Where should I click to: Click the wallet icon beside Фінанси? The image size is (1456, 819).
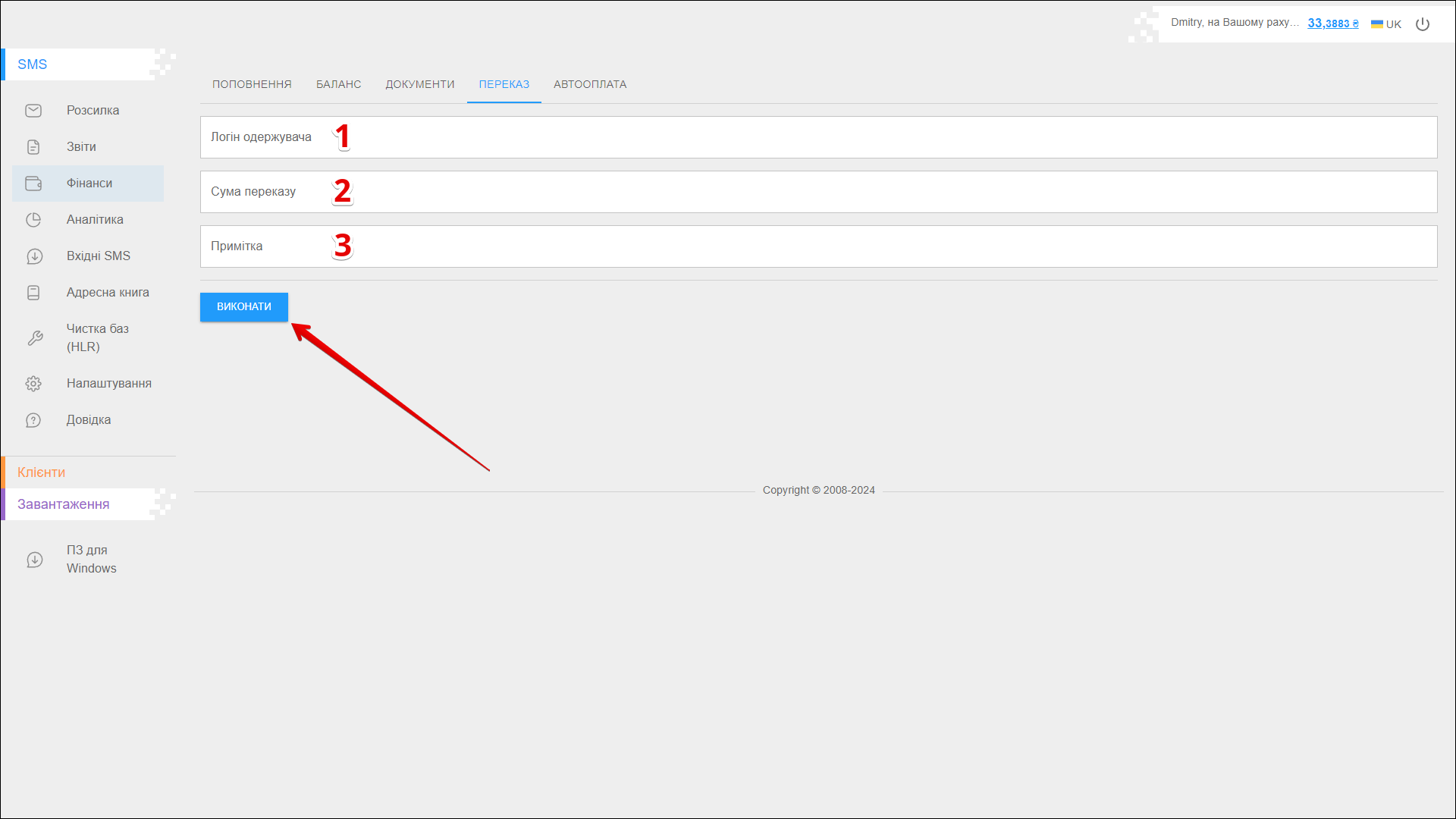(33, 184)
